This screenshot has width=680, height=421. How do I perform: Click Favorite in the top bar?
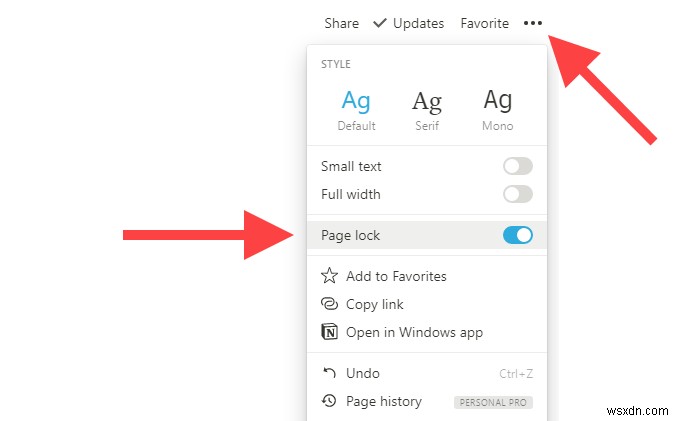pyautogui.click(x=484, y=23)
